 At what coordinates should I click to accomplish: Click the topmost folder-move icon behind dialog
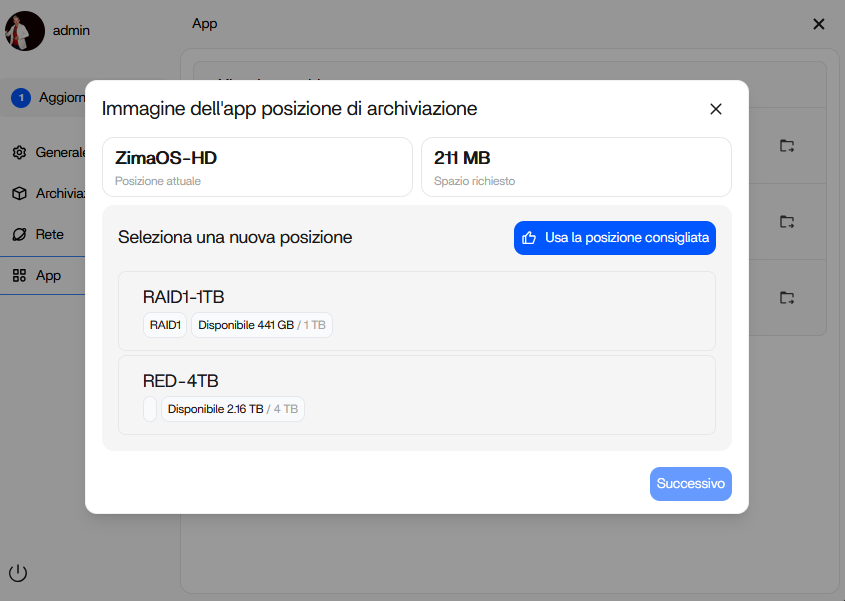click(x=787, y=146)
